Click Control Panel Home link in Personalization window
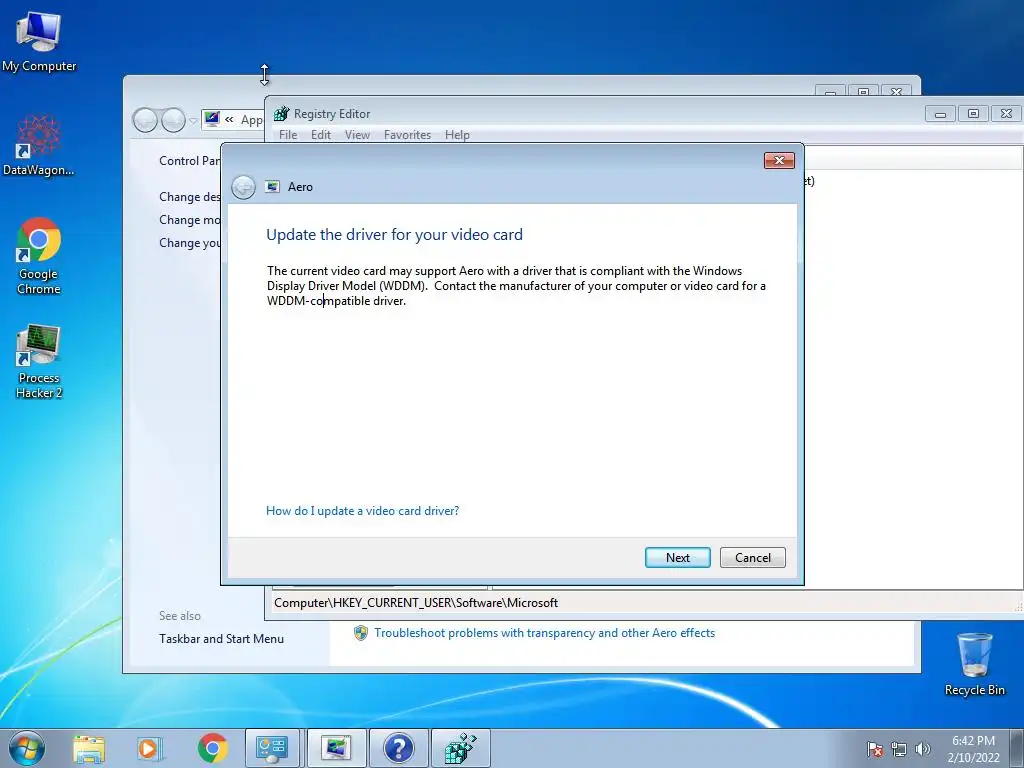Screen dimensions: 1024x768 [x=189, y=161]
